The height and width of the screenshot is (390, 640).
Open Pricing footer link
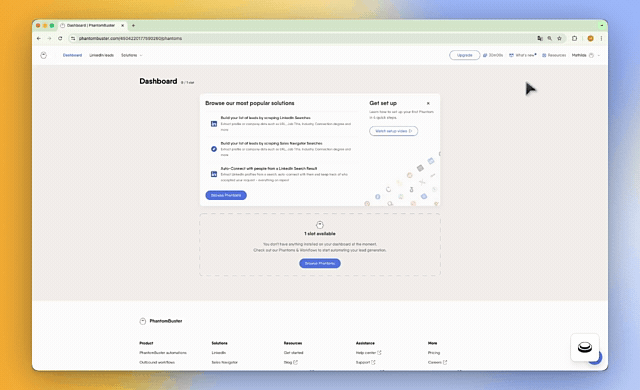point(434,352)
